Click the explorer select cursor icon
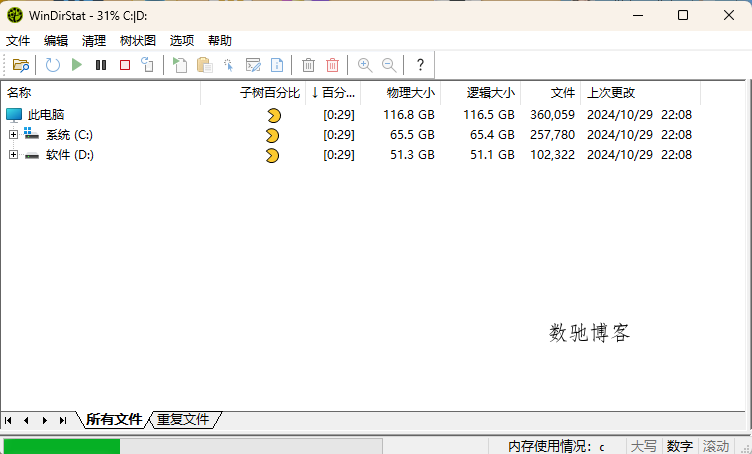 point(229,65)
